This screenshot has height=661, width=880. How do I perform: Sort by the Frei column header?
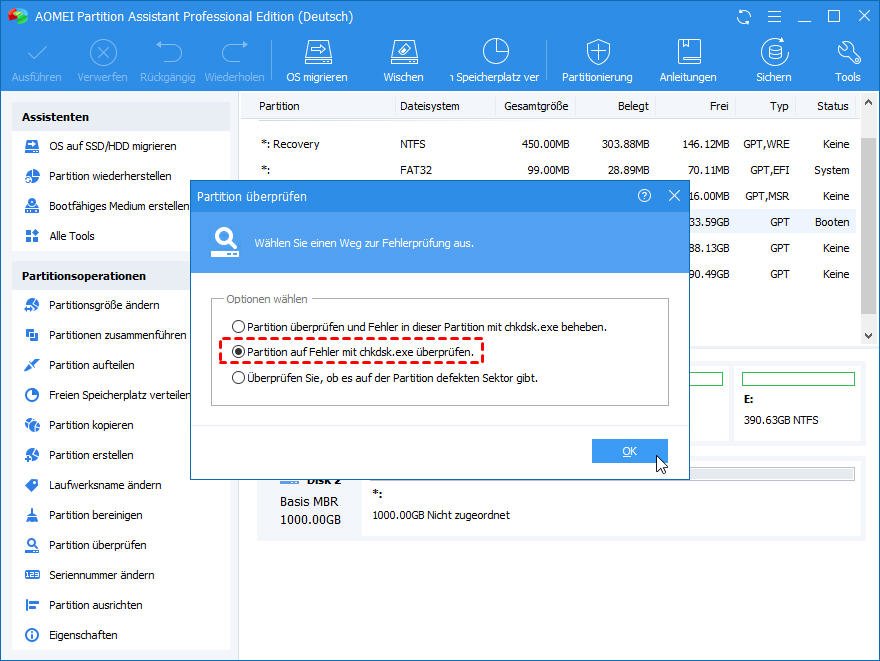click(719, 106)
